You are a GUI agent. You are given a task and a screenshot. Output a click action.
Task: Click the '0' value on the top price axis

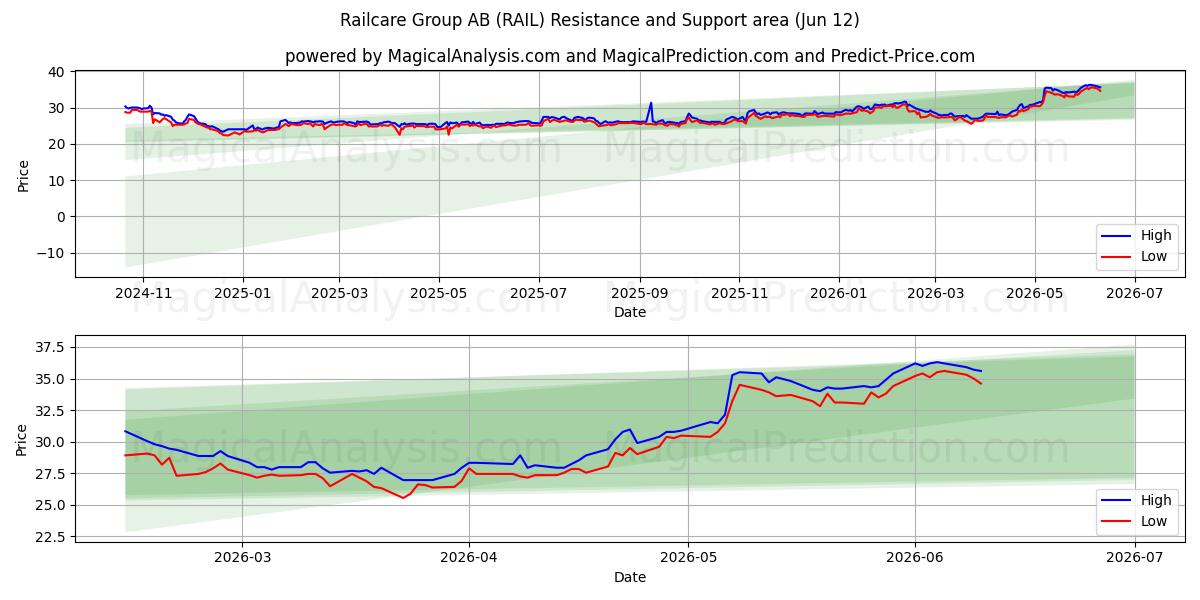click(x=61, y=217)
